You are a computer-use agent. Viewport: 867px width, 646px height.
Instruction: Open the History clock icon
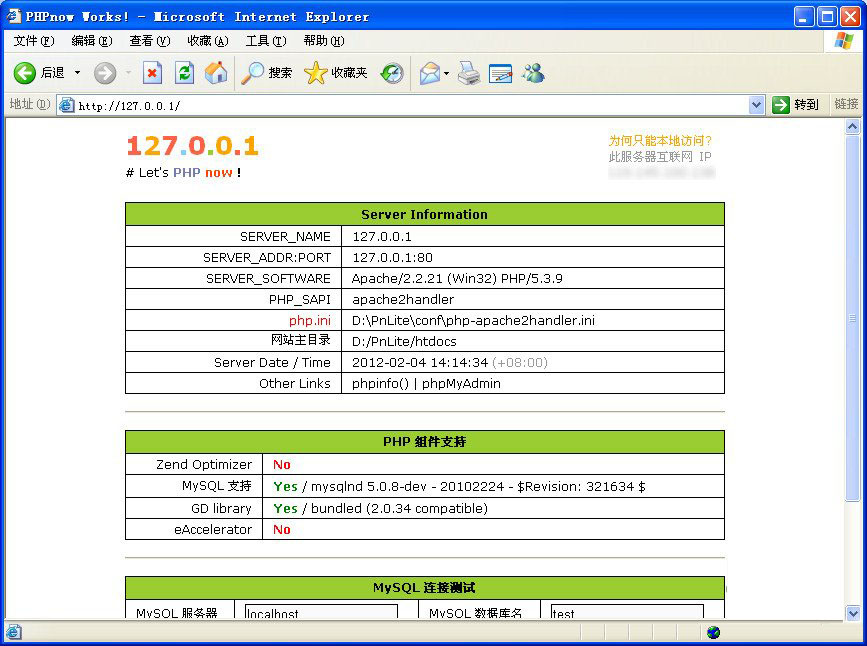(x=392, y=73)
